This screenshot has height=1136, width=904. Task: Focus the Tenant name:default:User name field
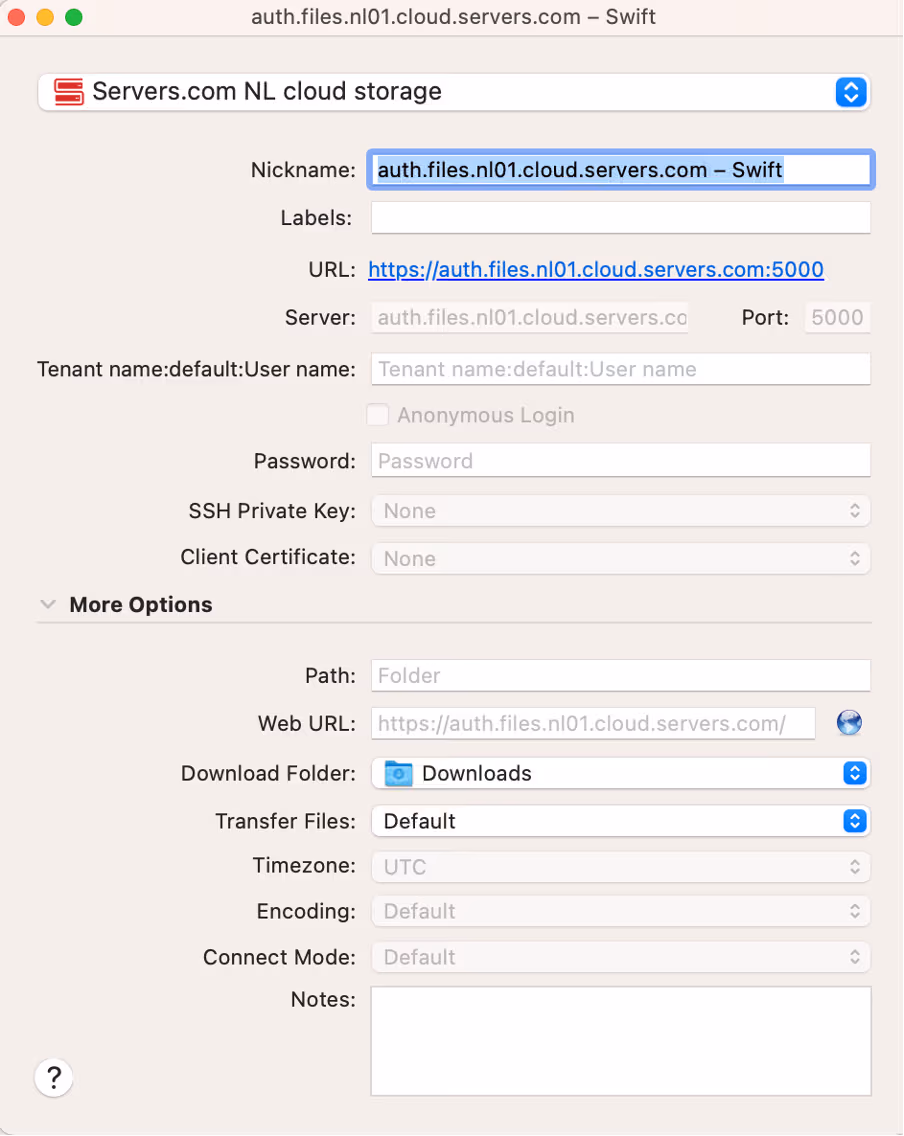point(621,369)
